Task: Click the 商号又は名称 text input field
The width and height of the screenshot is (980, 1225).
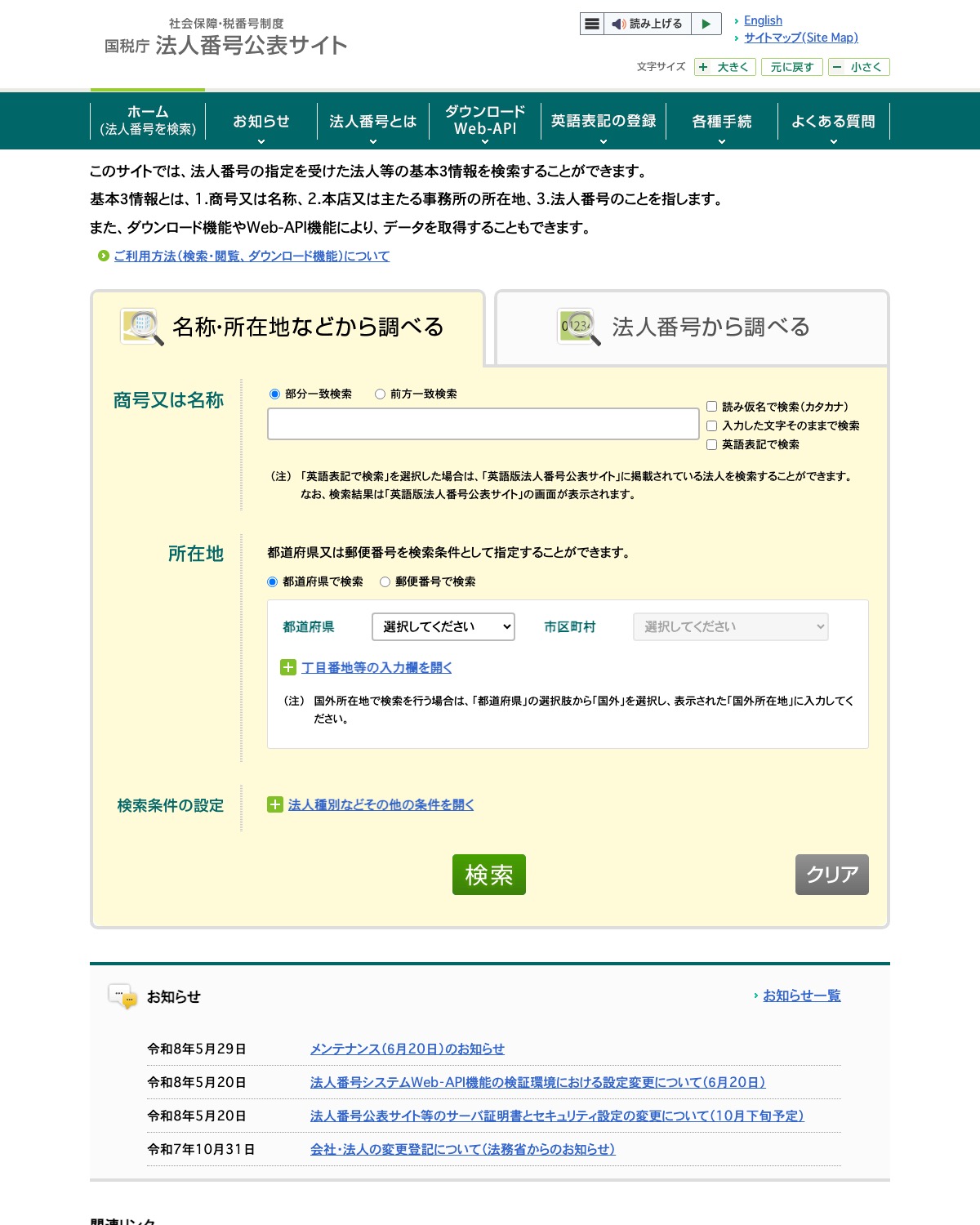Action: (x=483, y=424)
